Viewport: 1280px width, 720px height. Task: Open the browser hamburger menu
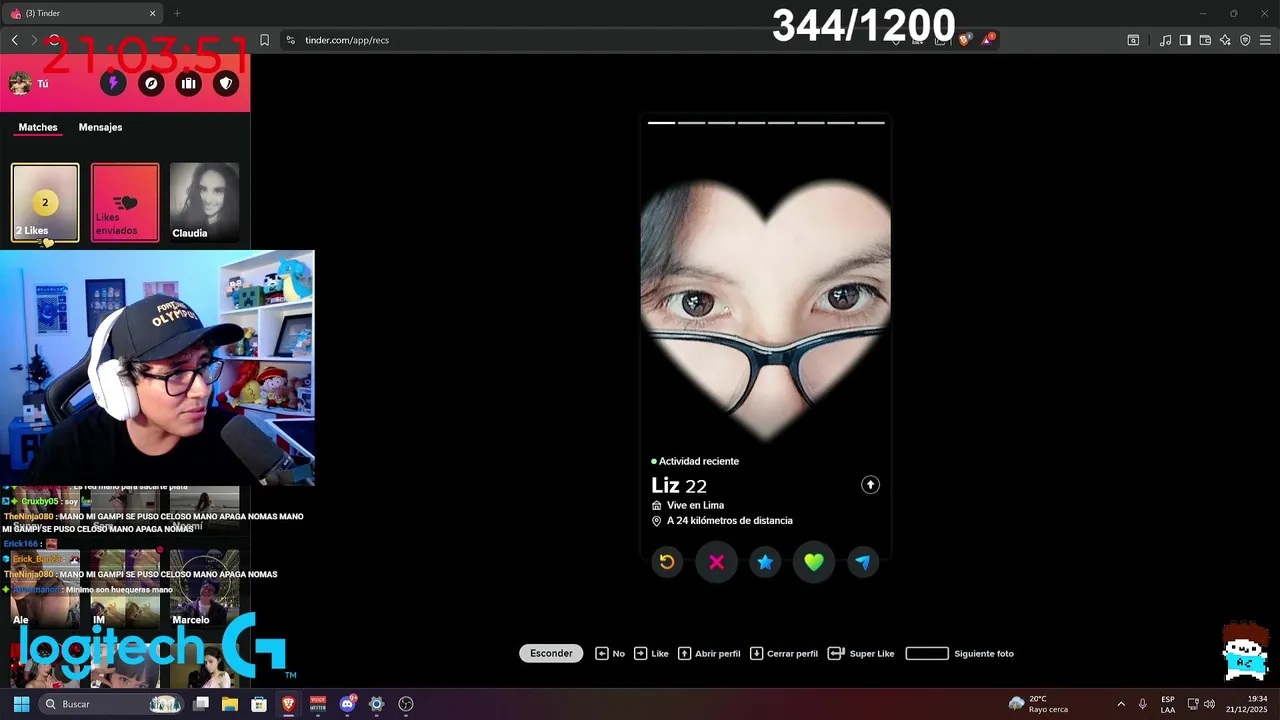(x=1265, y=40)
